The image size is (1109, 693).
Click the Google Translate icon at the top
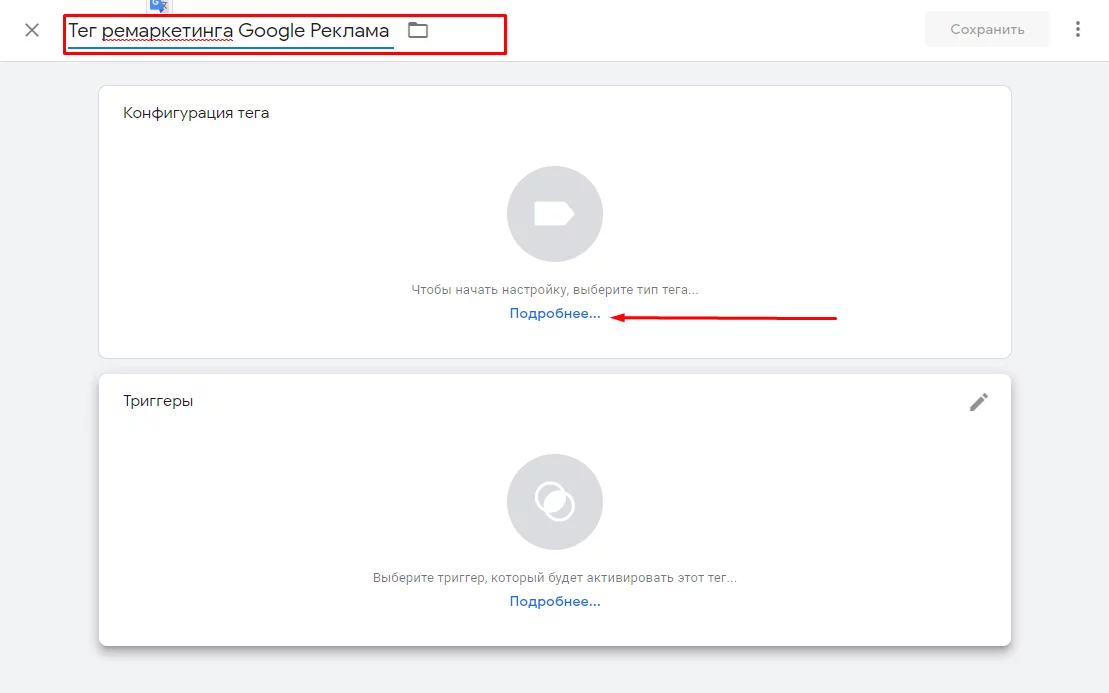tap(159, 6)
